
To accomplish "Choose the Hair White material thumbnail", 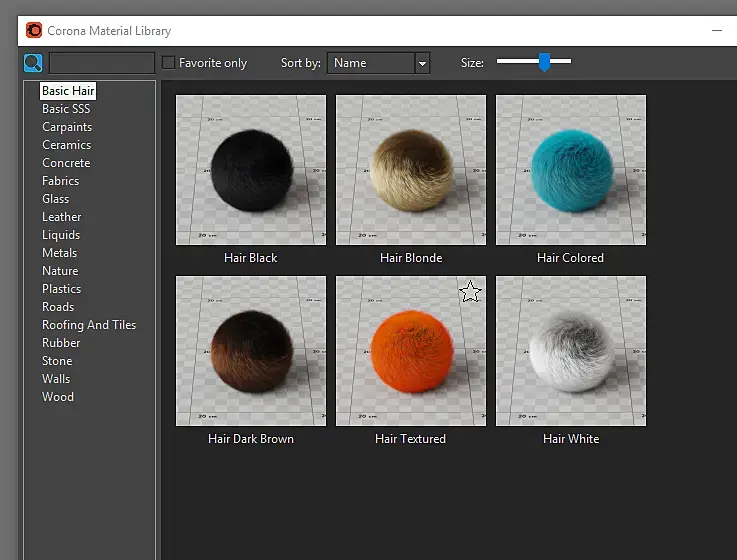I will [571, 351].
